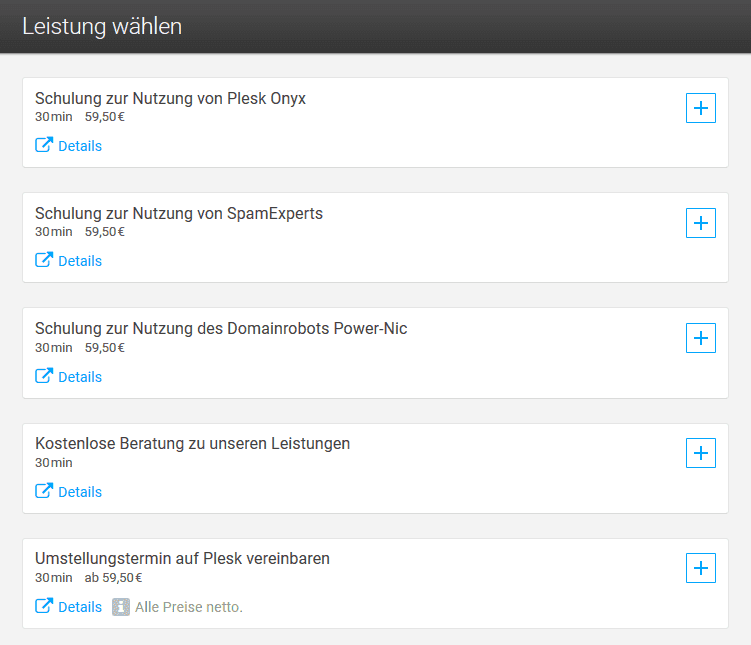Click external-link icon for Plesk Onyx training
Image resolution: width=751 pixels, height=645 pixels.
tap(44, 145)
